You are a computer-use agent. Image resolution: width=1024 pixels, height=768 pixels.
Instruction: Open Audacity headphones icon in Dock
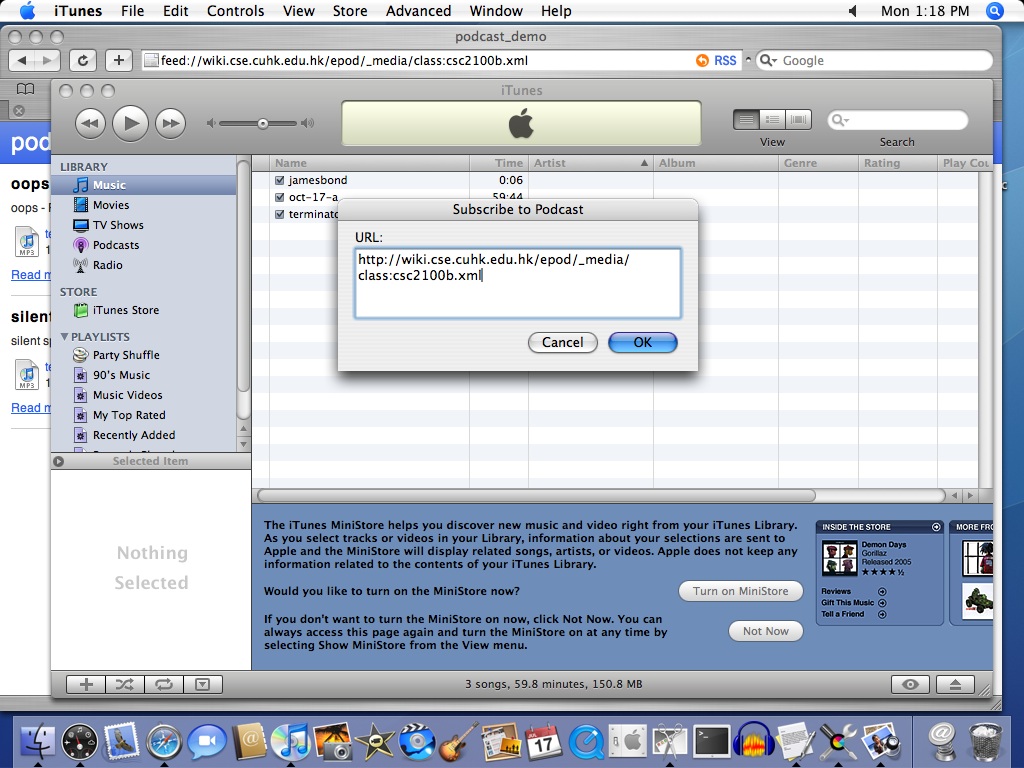pos(753,742)
